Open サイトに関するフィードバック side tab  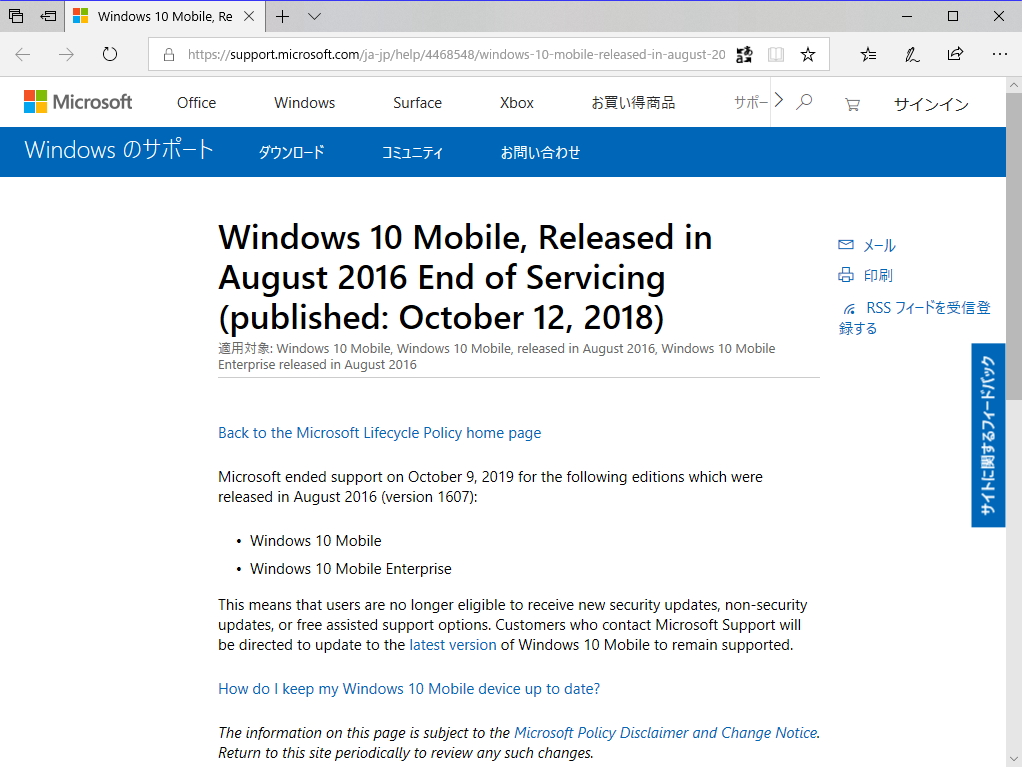(x=988, y=435)
